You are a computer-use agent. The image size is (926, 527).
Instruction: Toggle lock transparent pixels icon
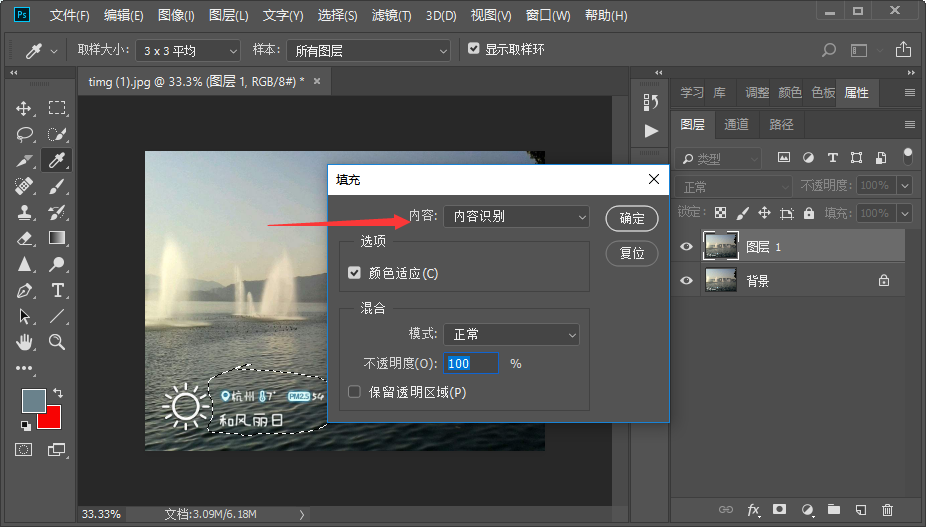click(720, 213)
